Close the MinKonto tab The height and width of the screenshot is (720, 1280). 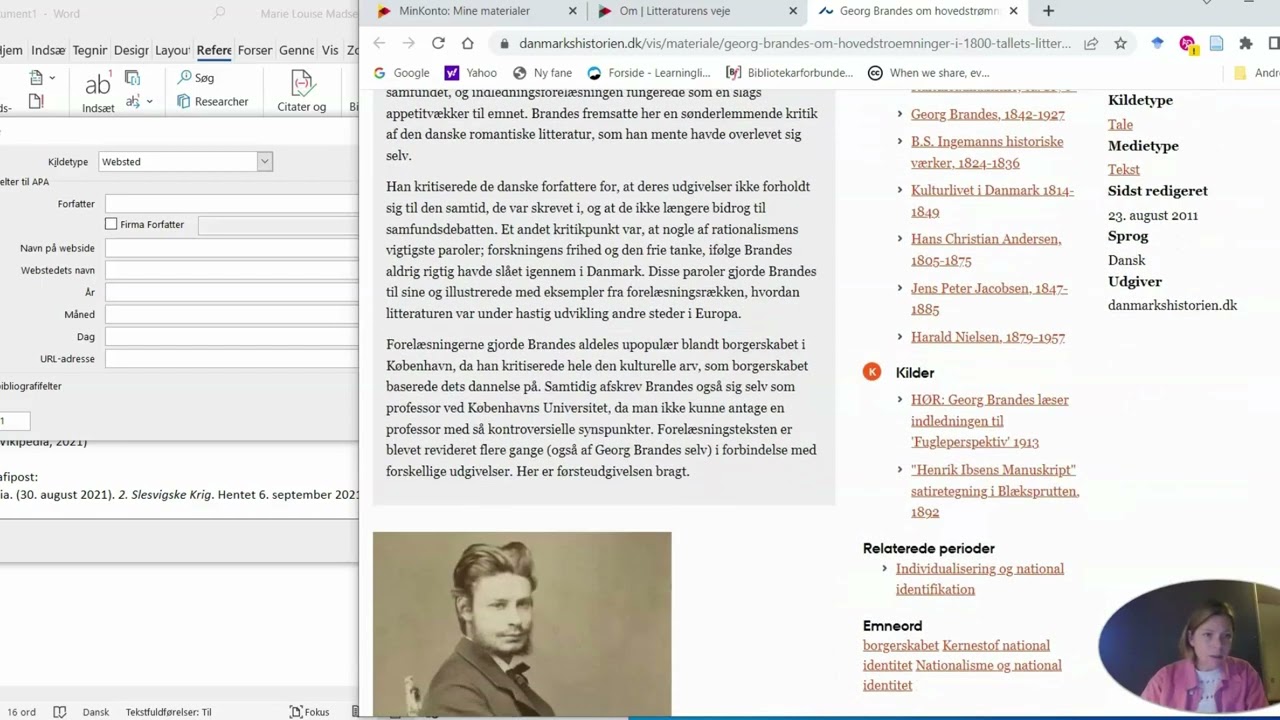[573, 11]
